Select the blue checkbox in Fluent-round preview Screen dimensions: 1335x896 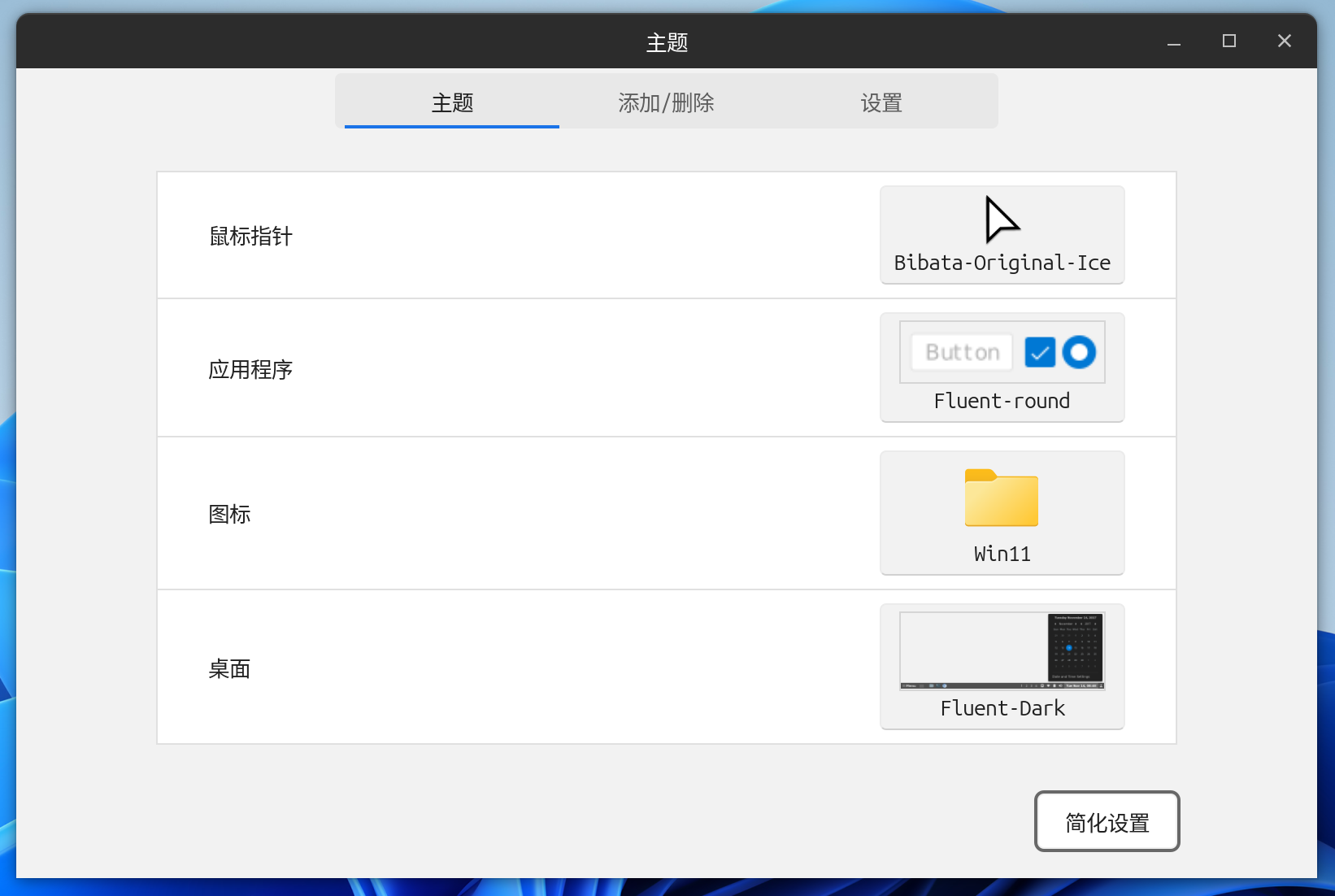pos(1040,352)
